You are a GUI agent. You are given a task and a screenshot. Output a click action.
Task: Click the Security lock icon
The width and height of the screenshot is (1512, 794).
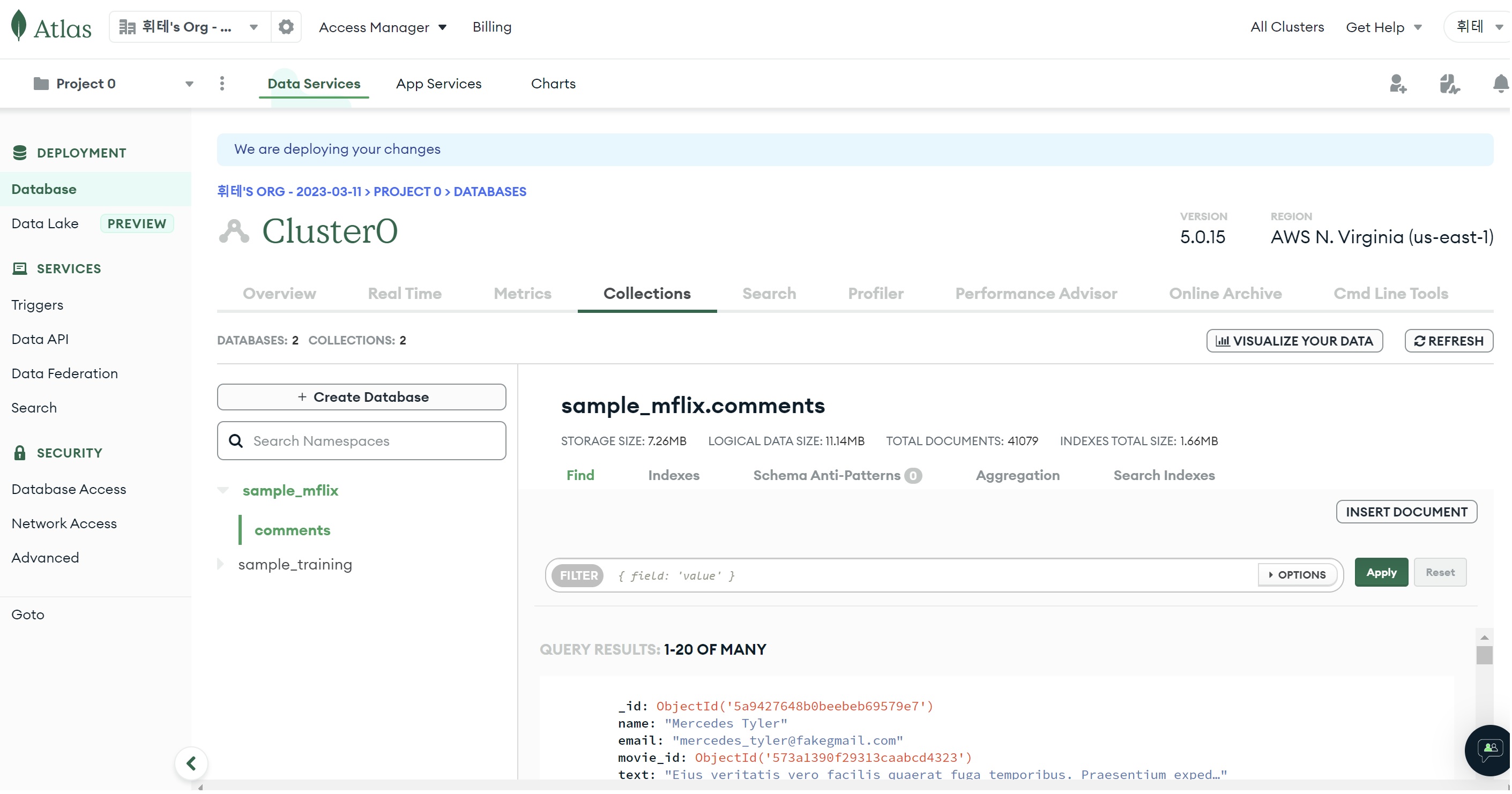20,453
